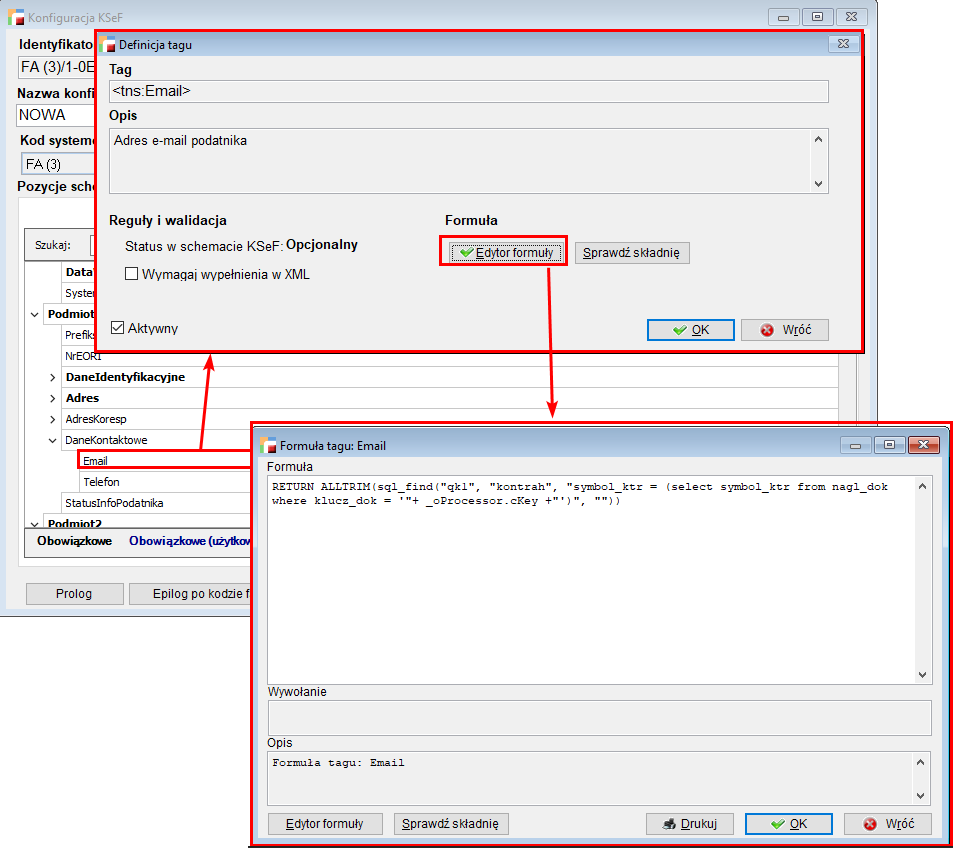The height and width of the screenshot is (848, 953).
Task: Click Wróć in Formuła tagu window
Action: pyautogui.click(x=888, y=824)
